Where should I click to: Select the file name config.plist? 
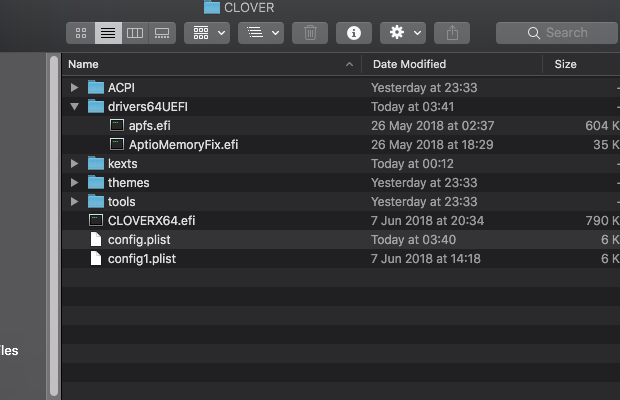[x=139, y=240]
